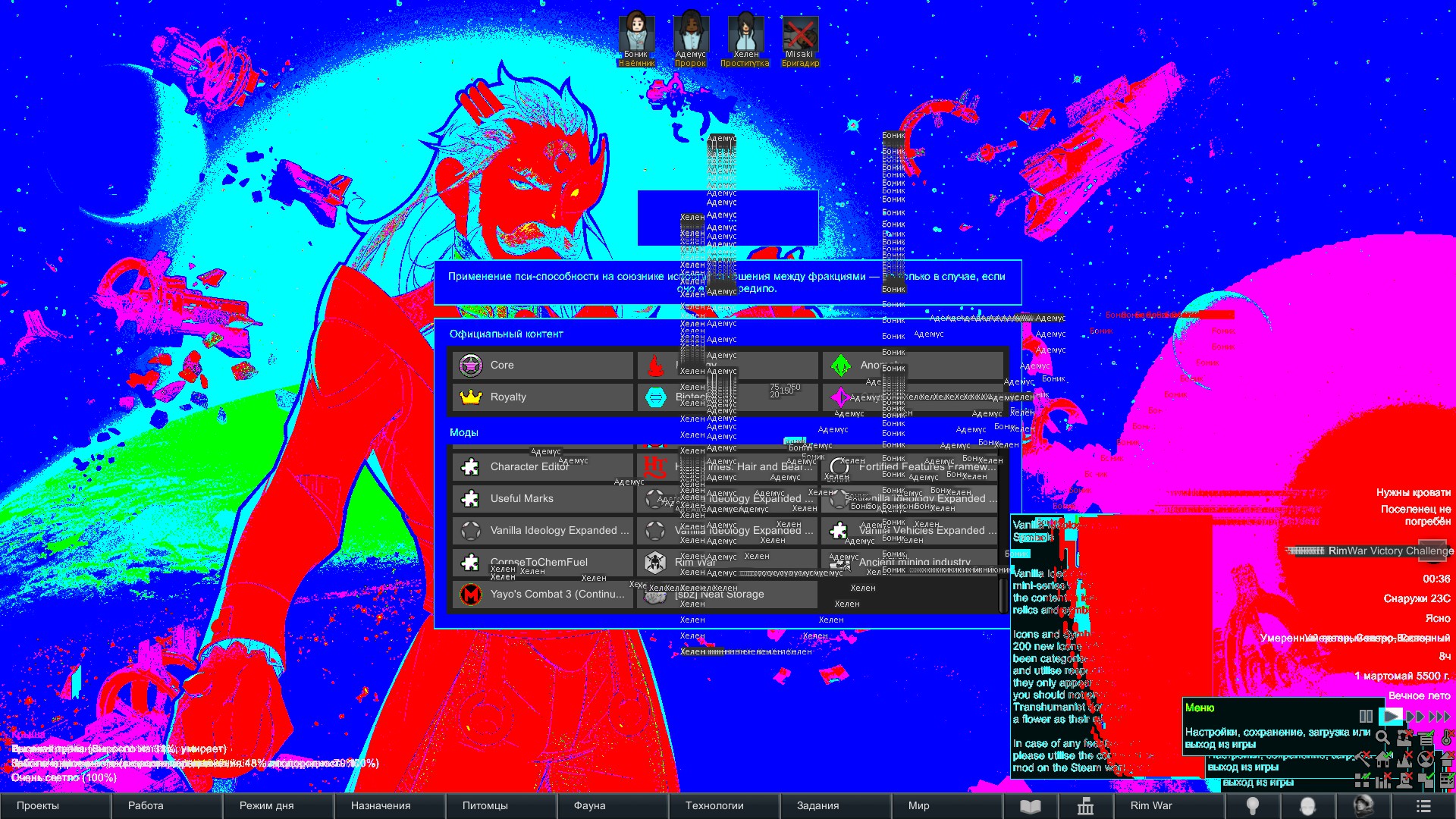This screenshot has width=1456, height=819.
Task: Select the Biotech entry with cyan hexagon icon
Action: [727, 397]
